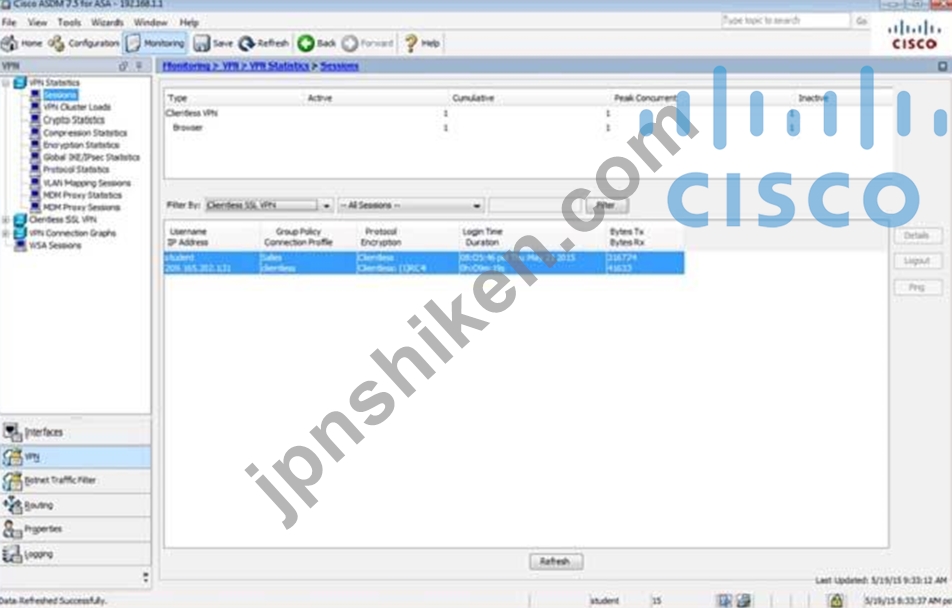This screenshot has height=608, width=952.
Task: Open the Logging monitoring section
Action: point(75,554)
